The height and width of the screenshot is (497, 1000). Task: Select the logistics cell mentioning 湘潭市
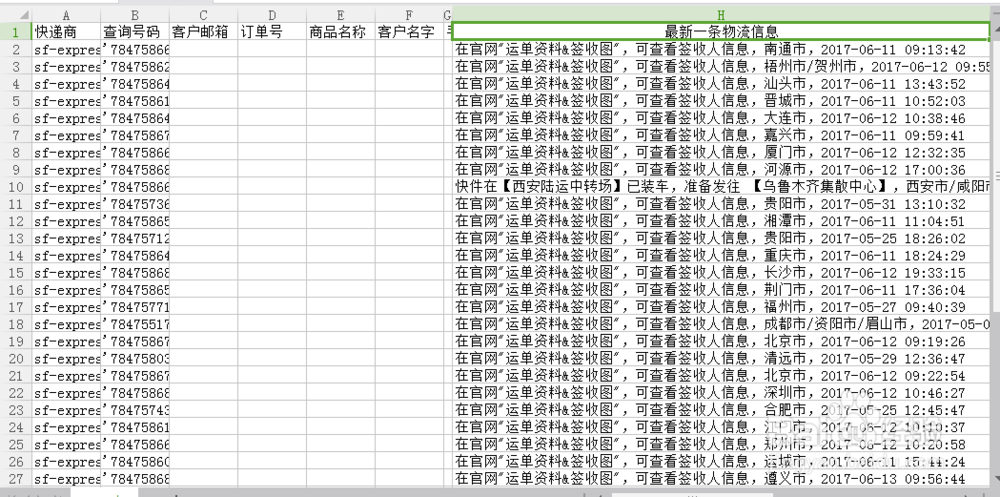[x=721, y=221]
